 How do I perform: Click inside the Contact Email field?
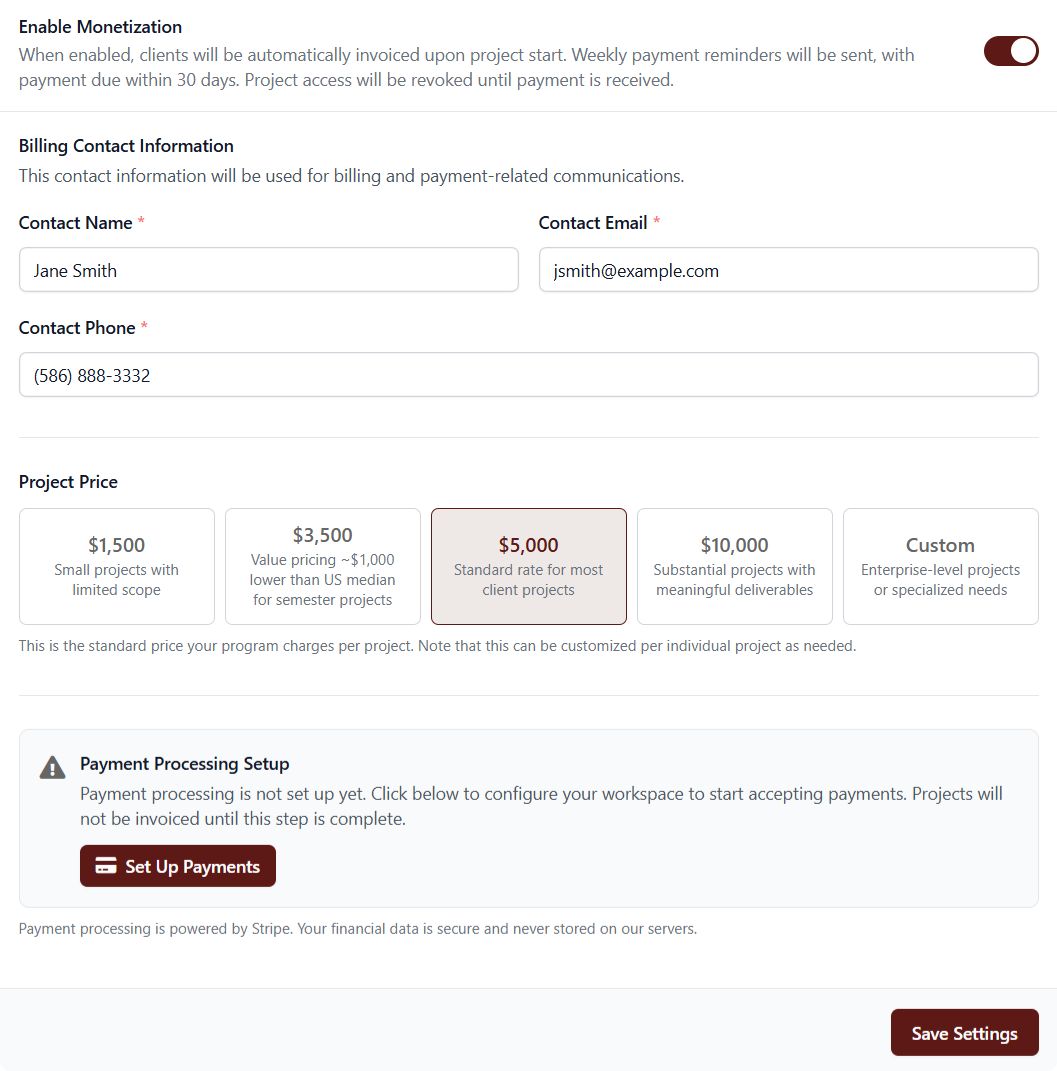(789, 269)
